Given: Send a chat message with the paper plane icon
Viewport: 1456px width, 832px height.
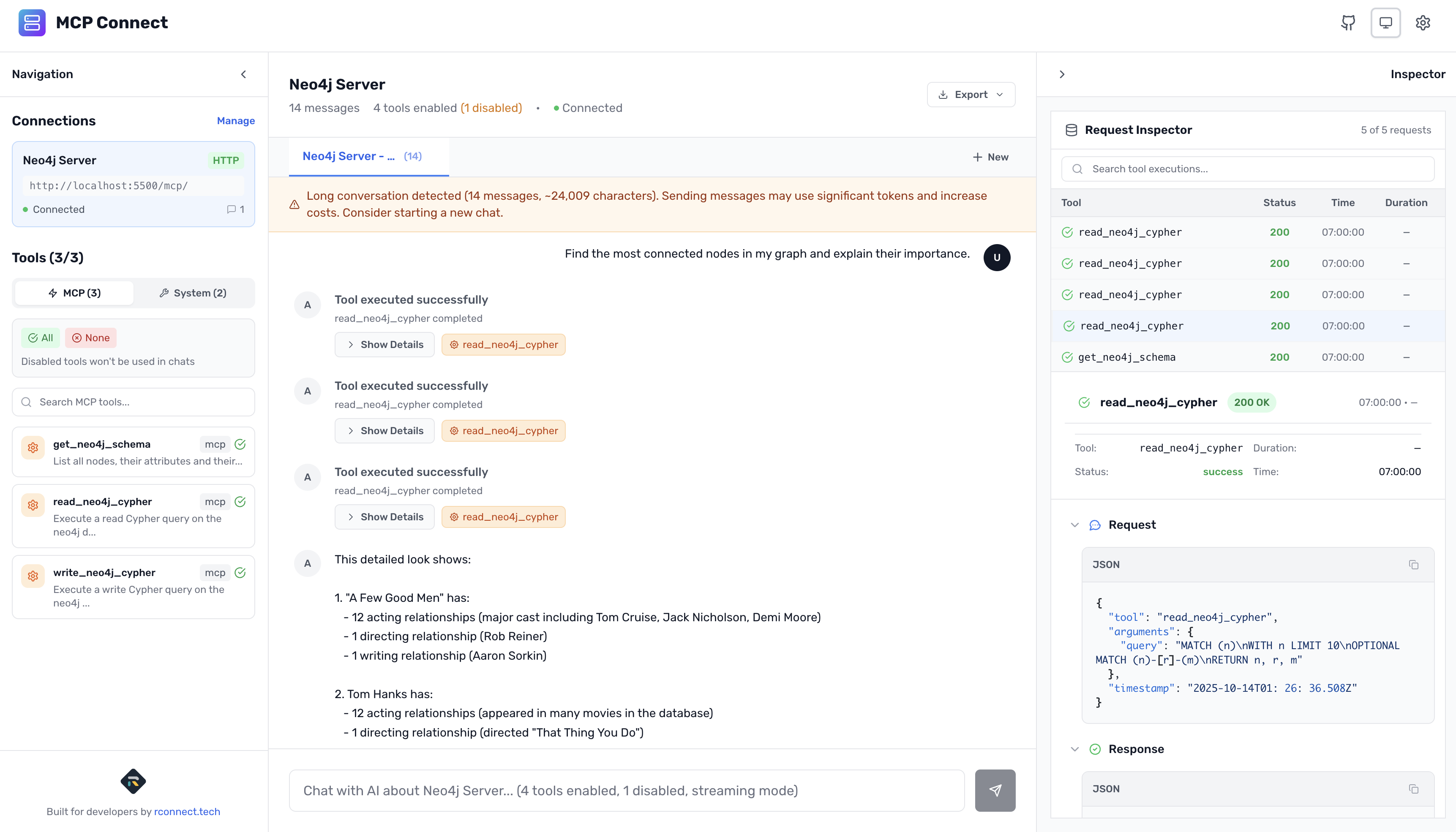Looking at the screenshot, I should [995, 790].
